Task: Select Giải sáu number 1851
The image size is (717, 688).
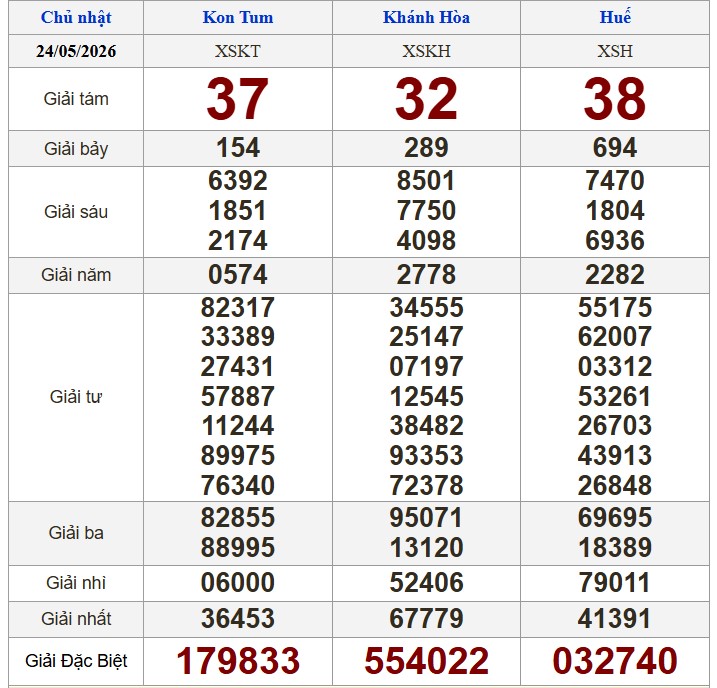Action: coord(238,211)
